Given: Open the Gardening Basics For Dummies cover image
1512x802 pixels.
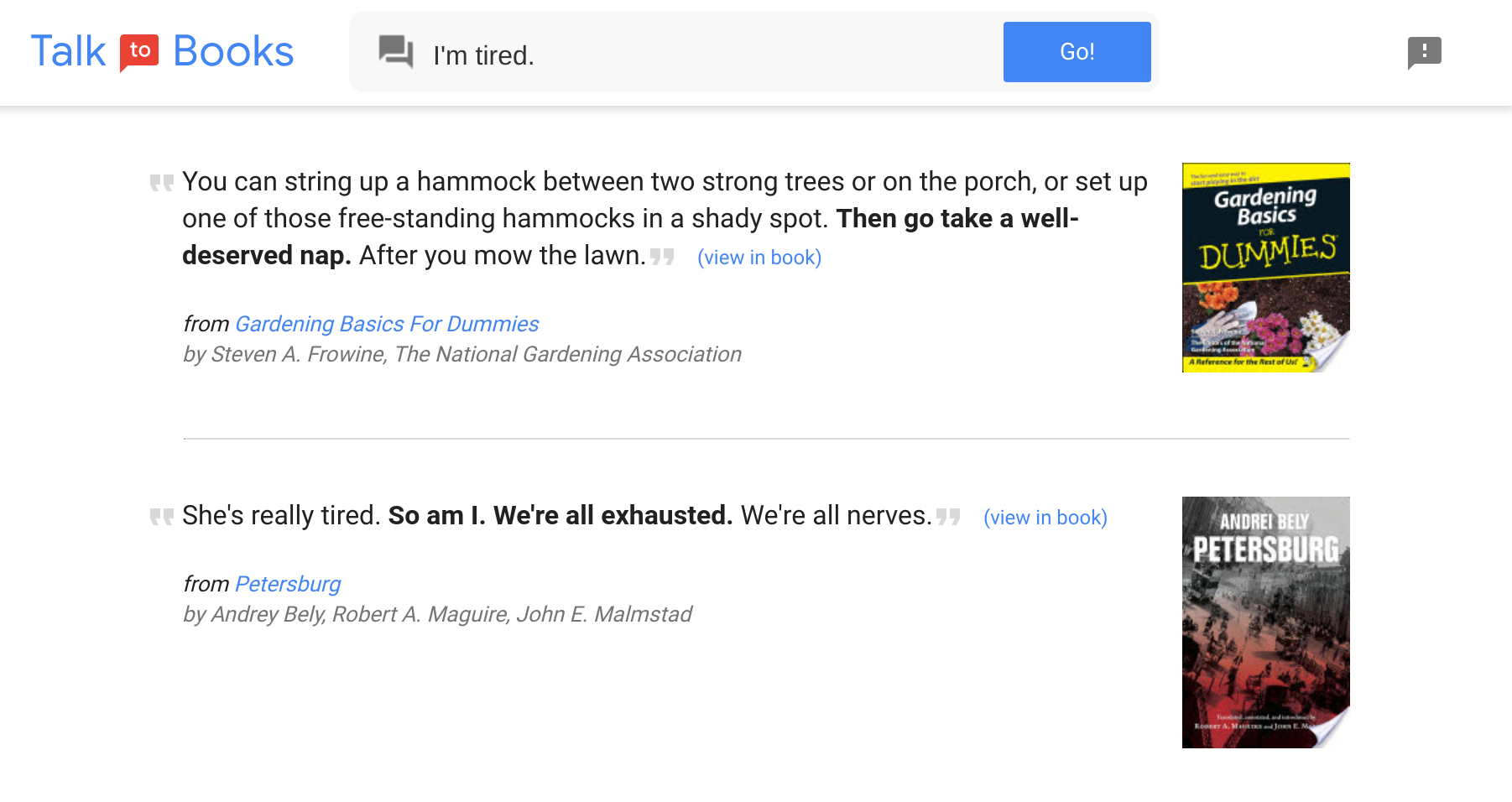Looking at the screenshot, I should [1264, 268].
